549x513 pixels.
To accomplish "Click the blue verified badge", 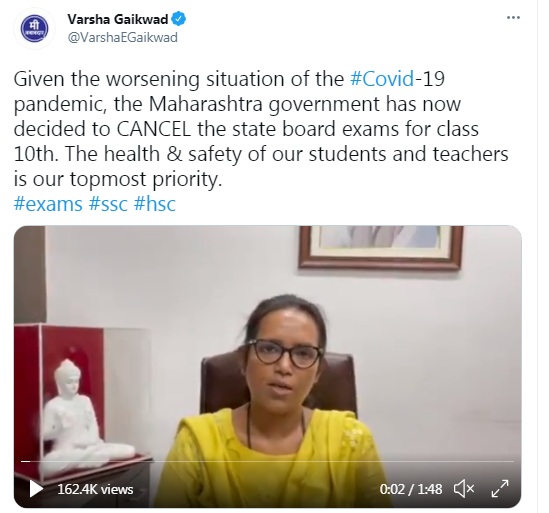I will click(x=179, y=19).
